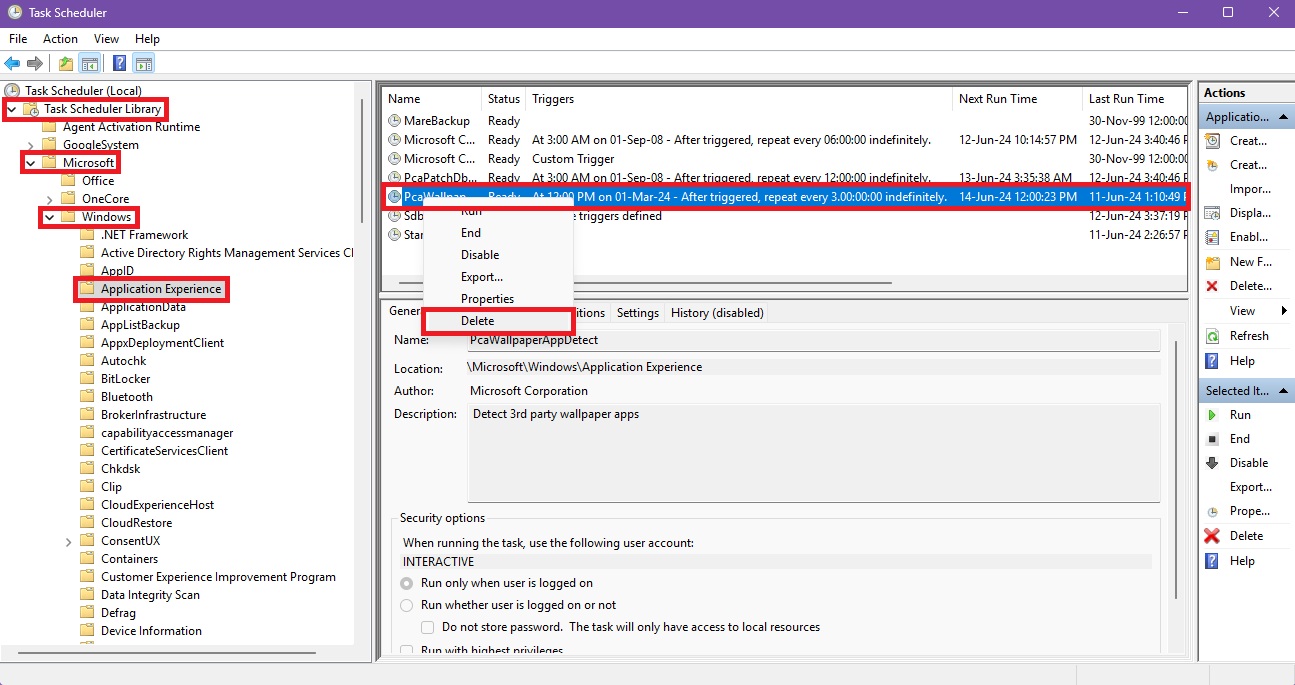Click the Help question mark toolbar icon
This screenshot has width=1295, height=685.
(x=118, y=63)
